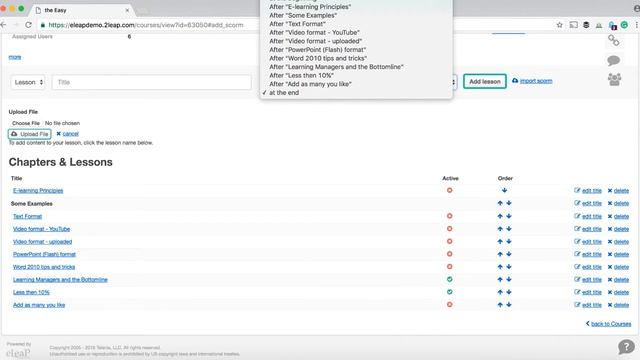Viewport: 640px width, 360px height.
Task: Move Video format - YouTube up
Action: pyautogui.click(x=500, y=229)
